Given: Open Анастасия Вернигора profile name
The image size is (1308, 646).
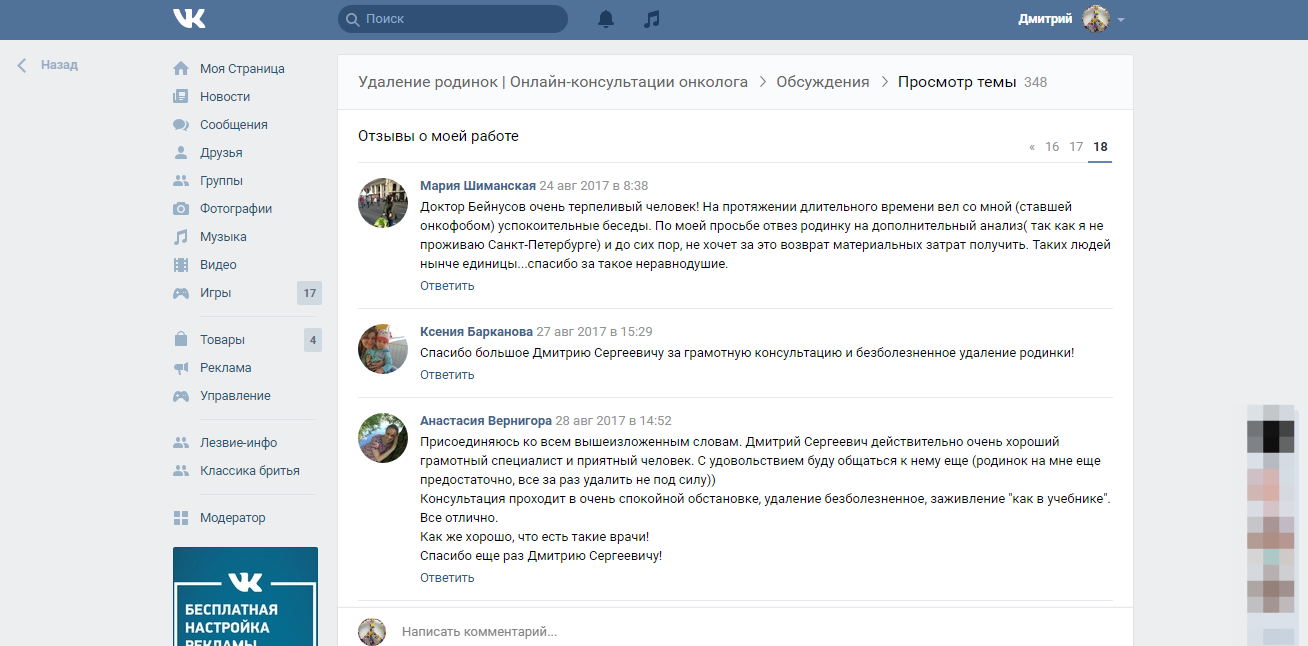Looking at the screenshot, I should [485, 421].
